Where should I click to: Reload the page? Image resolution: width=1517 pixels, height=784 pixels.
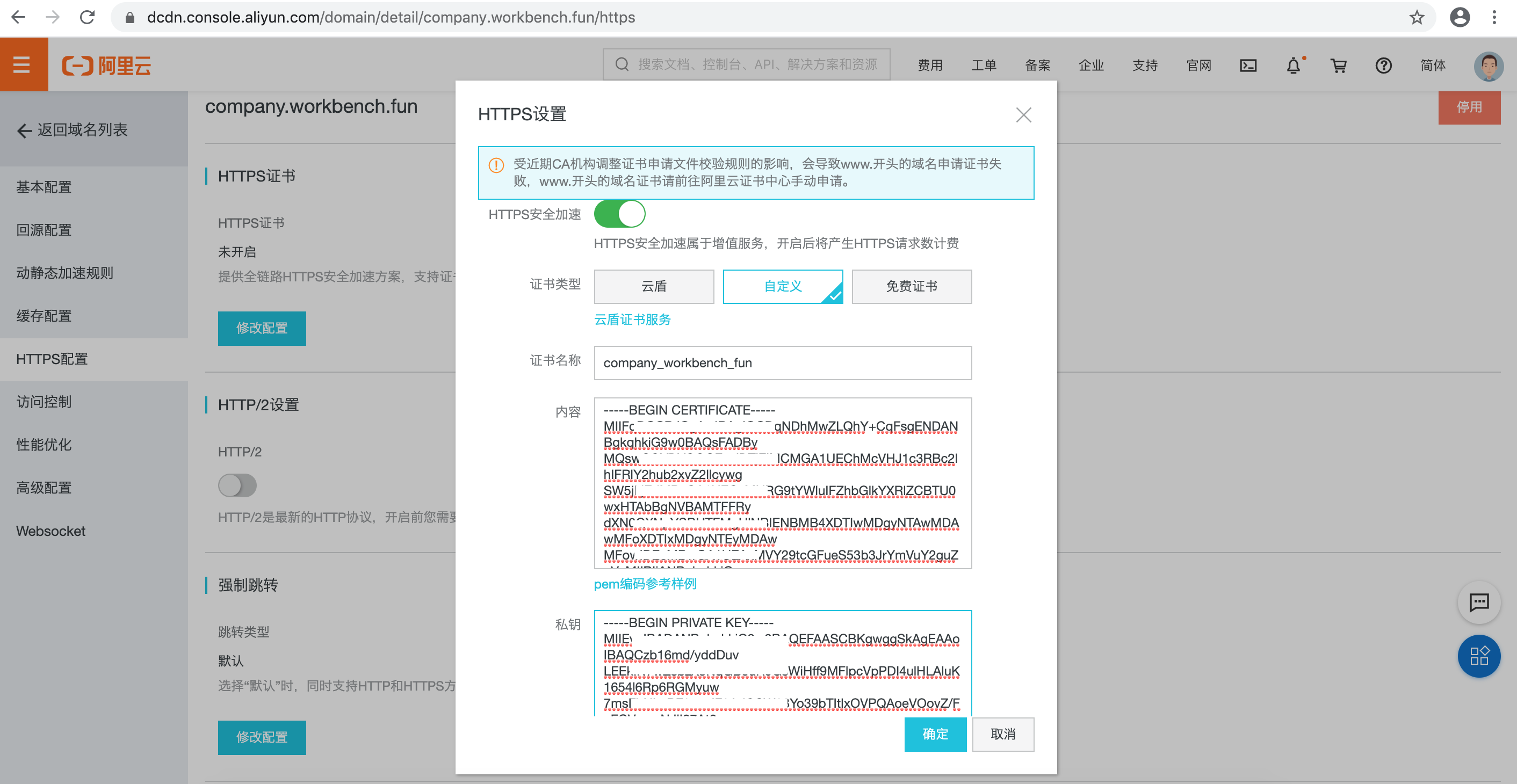[x=87, y=17]
